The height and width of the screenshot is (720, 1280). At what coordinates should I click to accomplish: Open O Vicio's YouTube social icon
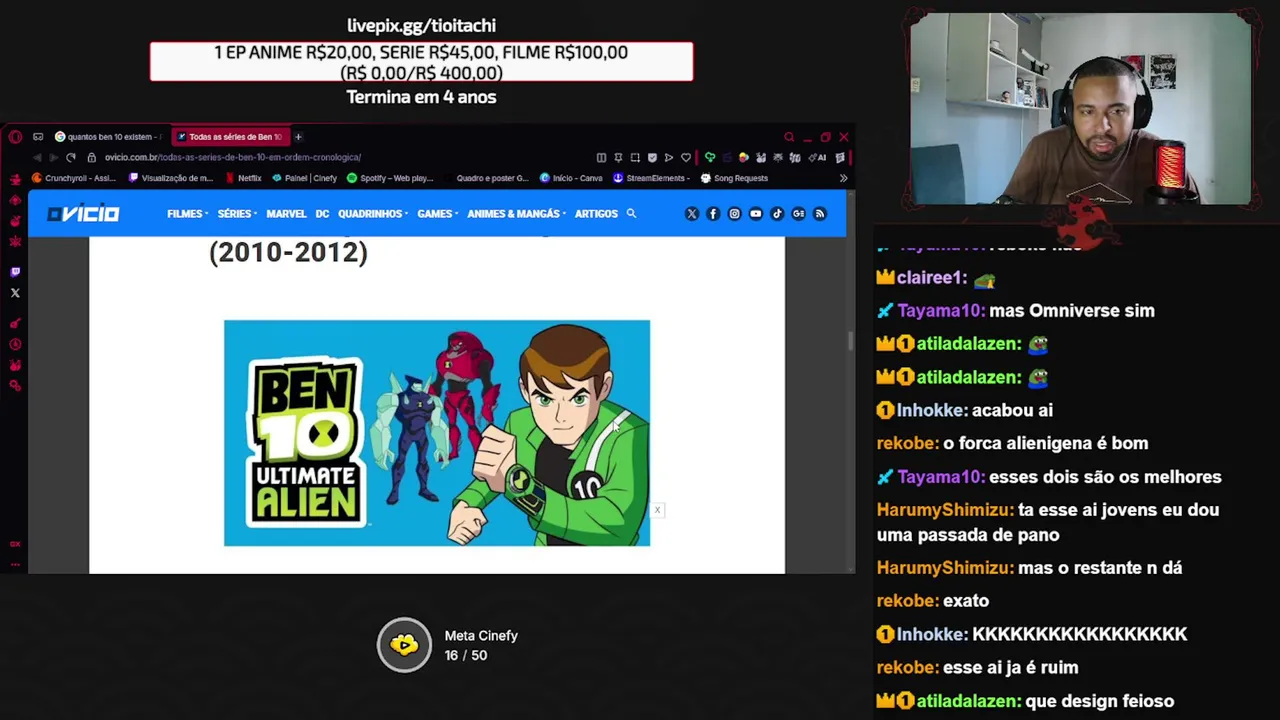point(756,213)
